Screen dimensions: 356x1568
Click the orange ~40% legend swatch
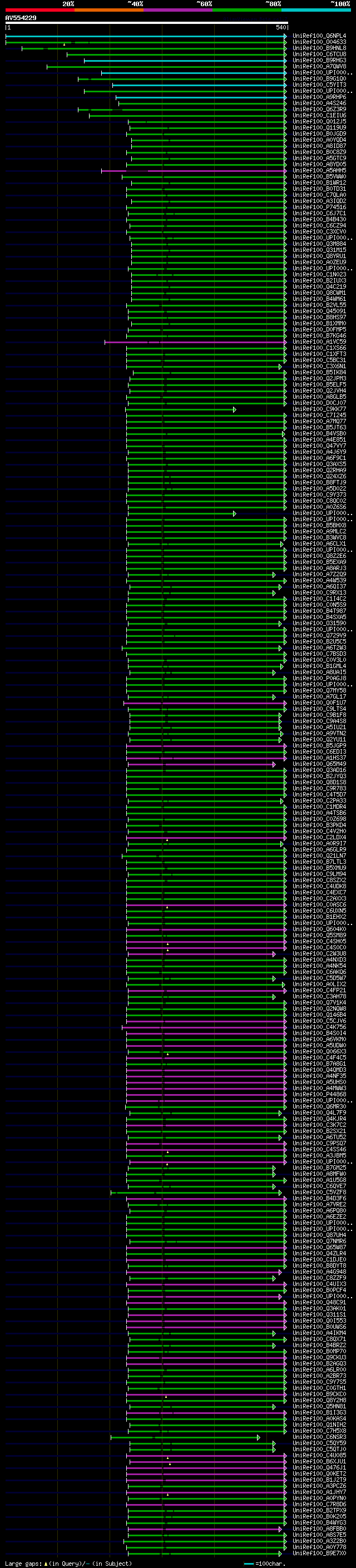tap(109, 10)
